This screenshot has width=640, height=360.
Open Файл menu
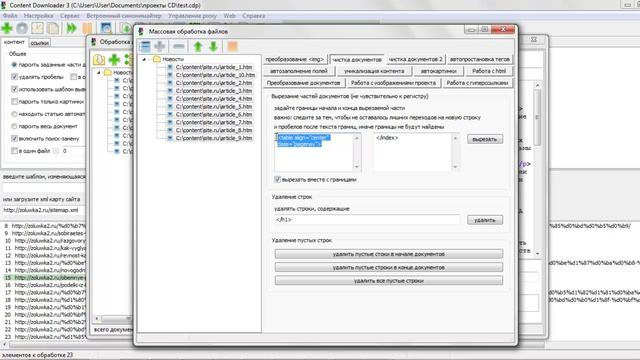pyautogui.click(x=10, y=16)
